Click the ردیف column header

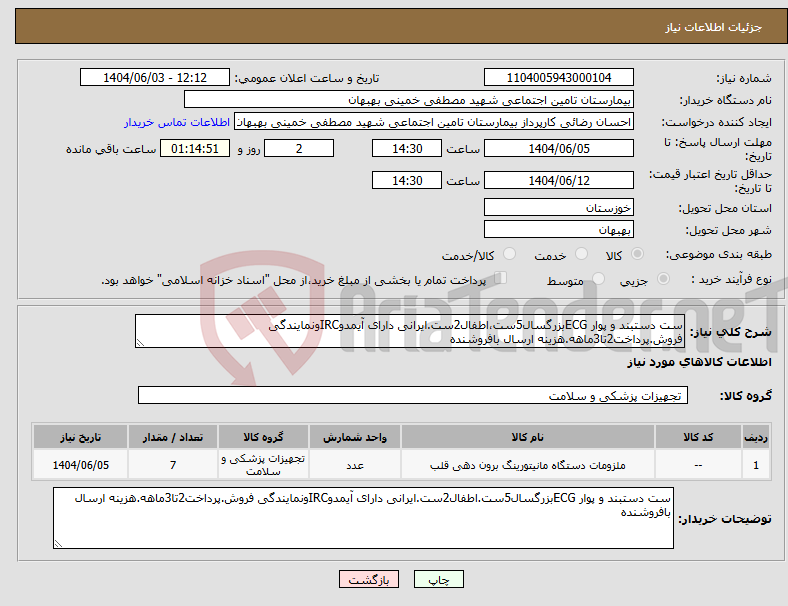point(755,437)
